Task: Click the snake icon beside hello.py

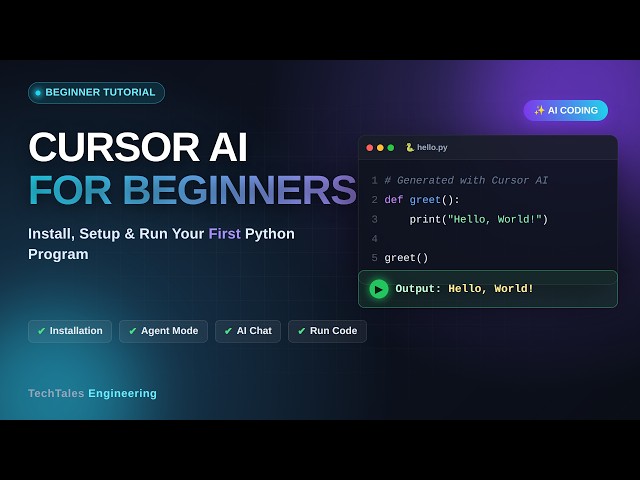Action: pyautogui.click(x=410, y=147)
